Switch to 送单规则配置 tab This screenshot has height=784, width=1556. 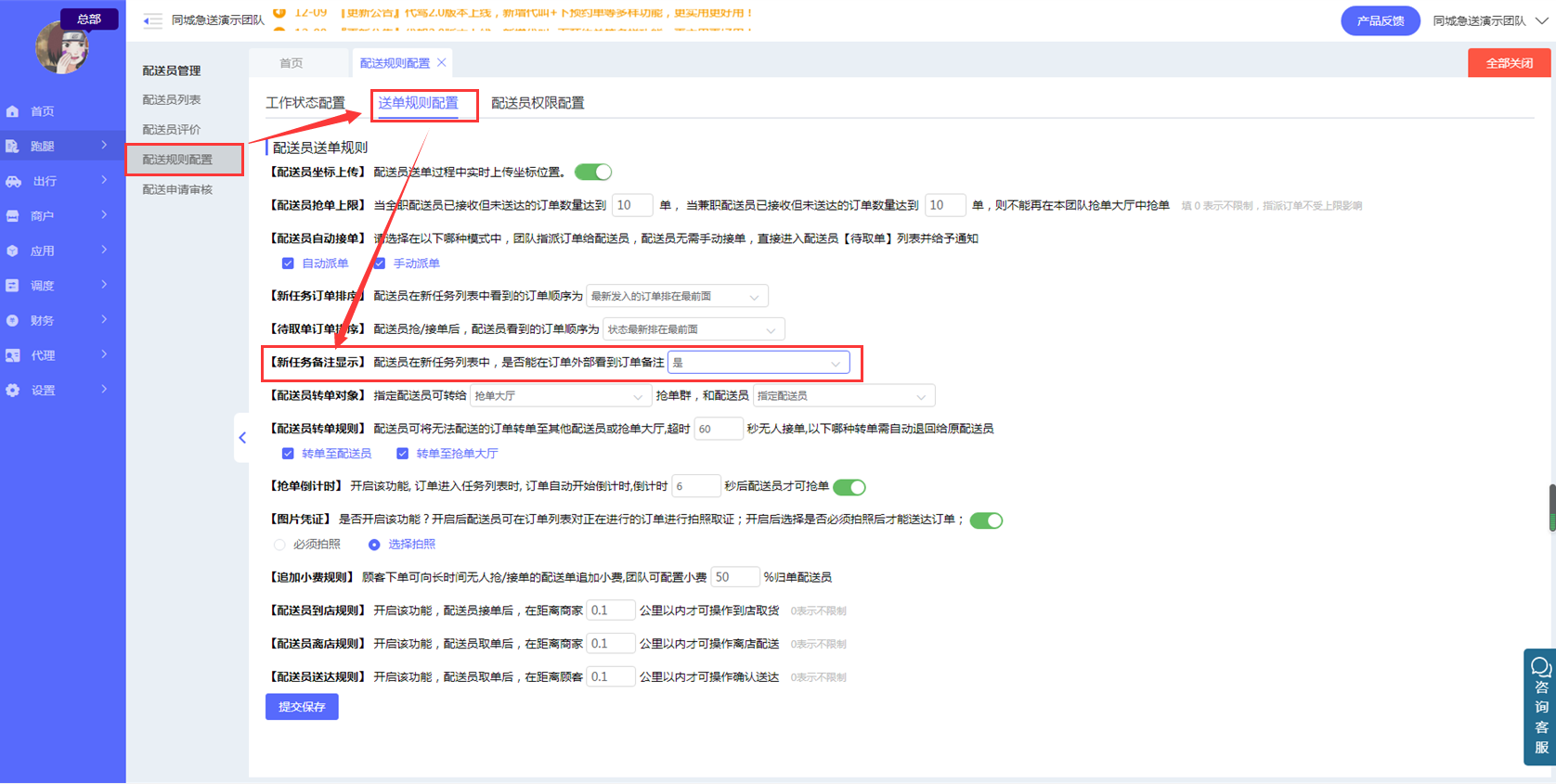click(x=418, y=103)
